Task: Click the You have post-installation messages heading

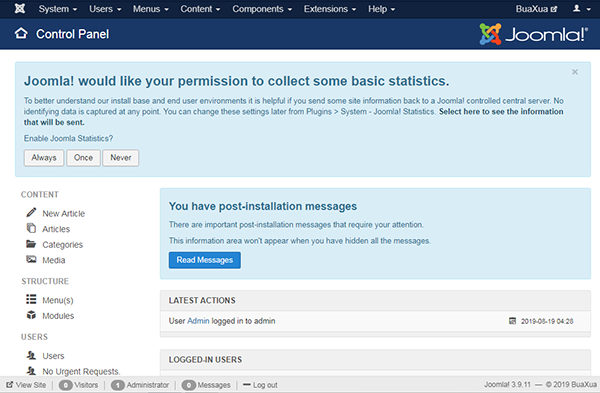Action: tap(263, 206)
